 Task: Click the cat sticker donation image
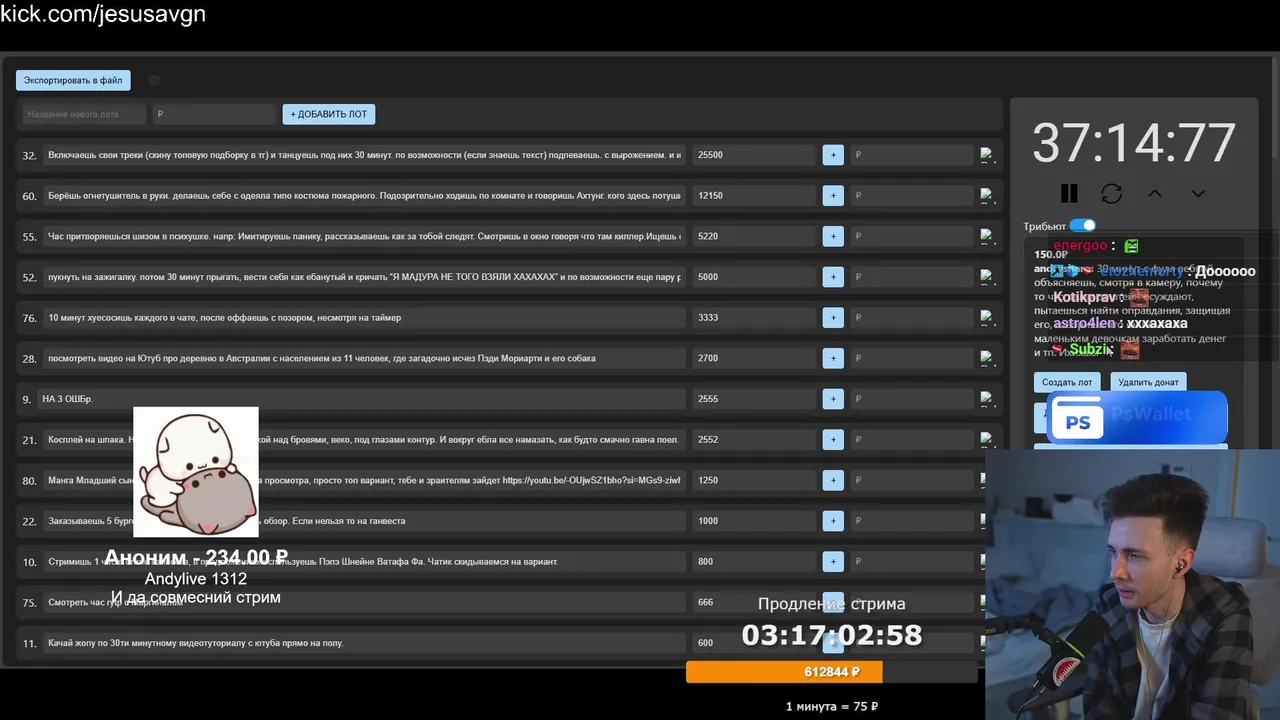(196, 472)
